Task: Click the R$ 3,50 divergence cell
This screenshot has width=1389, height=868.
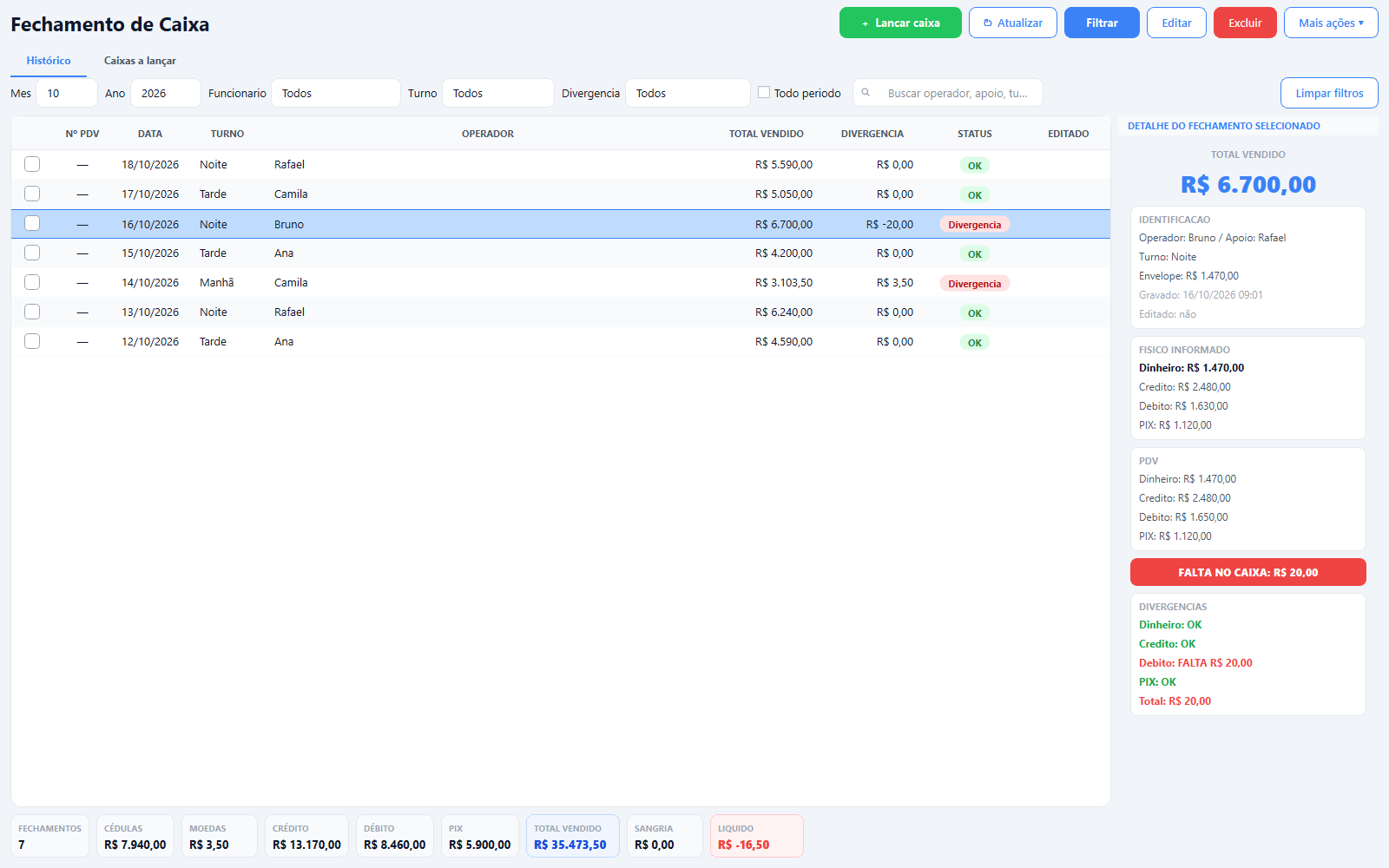Action: pos(895,282)
